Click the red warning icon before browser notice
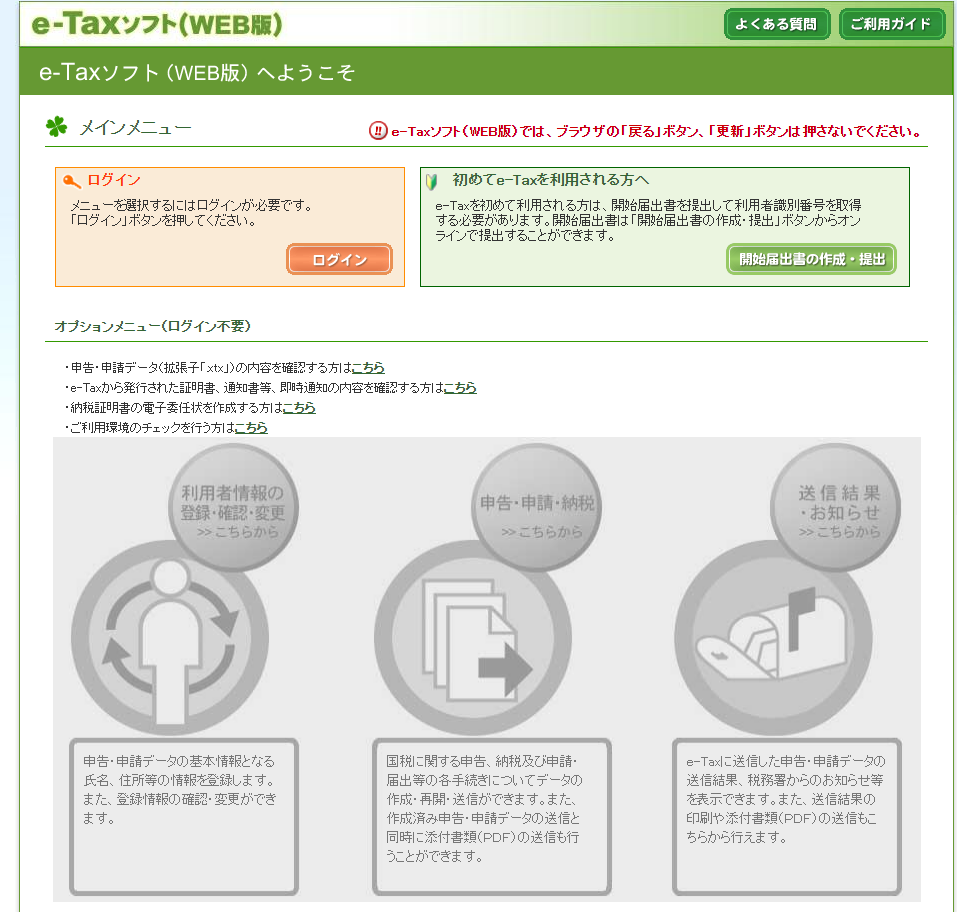Viewport: 957px width, 912px height. (x=377, y=131)
